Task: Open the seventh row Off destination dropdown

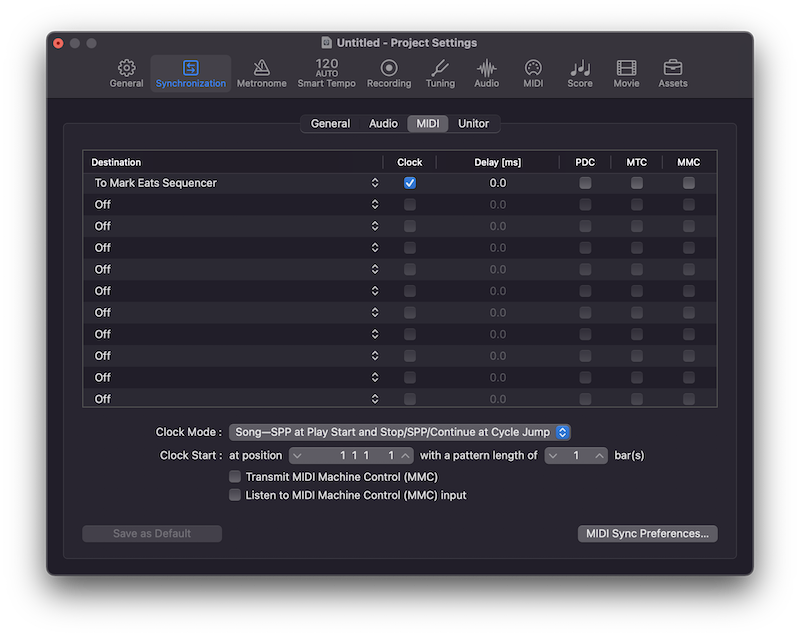Action: point(375,312)
